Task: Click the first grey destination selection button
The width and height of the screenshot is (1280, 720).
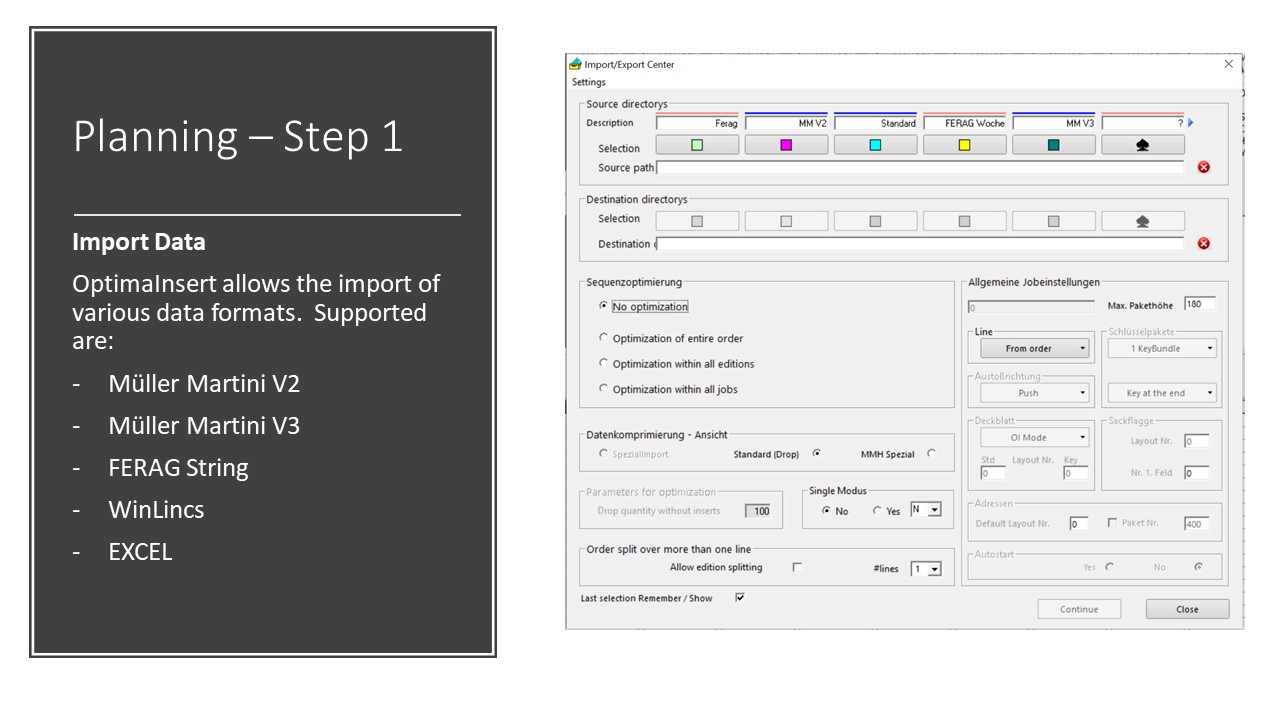Action: point(697,221)
